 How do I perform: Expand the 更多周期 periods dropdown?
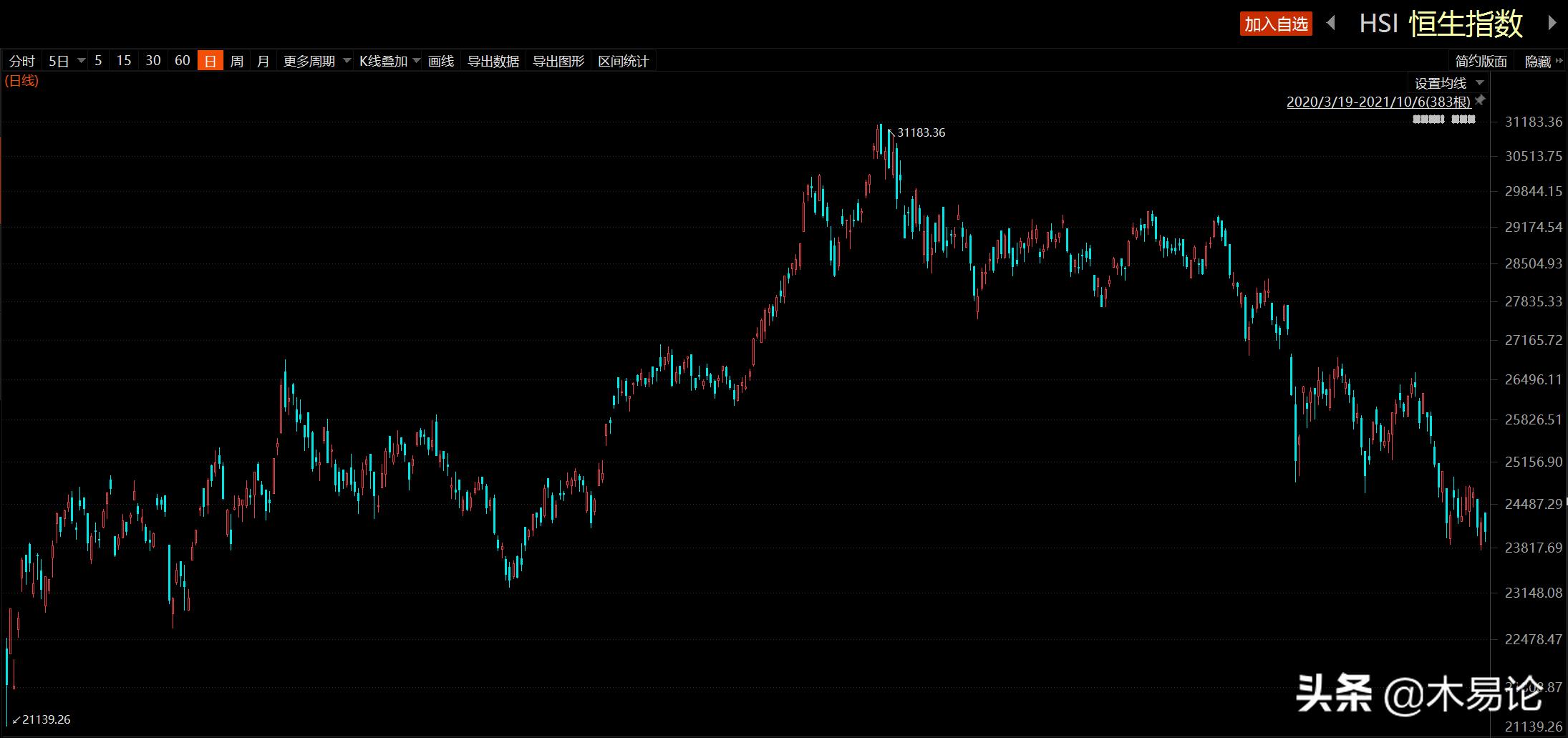tap(316, 62)
